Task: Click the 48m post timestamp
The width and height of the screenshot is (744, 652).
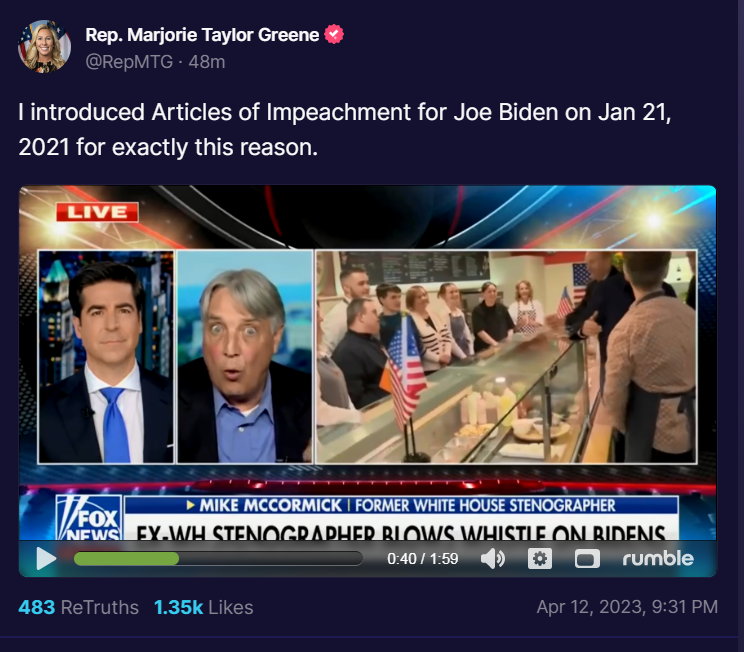Action: (207, 62)
